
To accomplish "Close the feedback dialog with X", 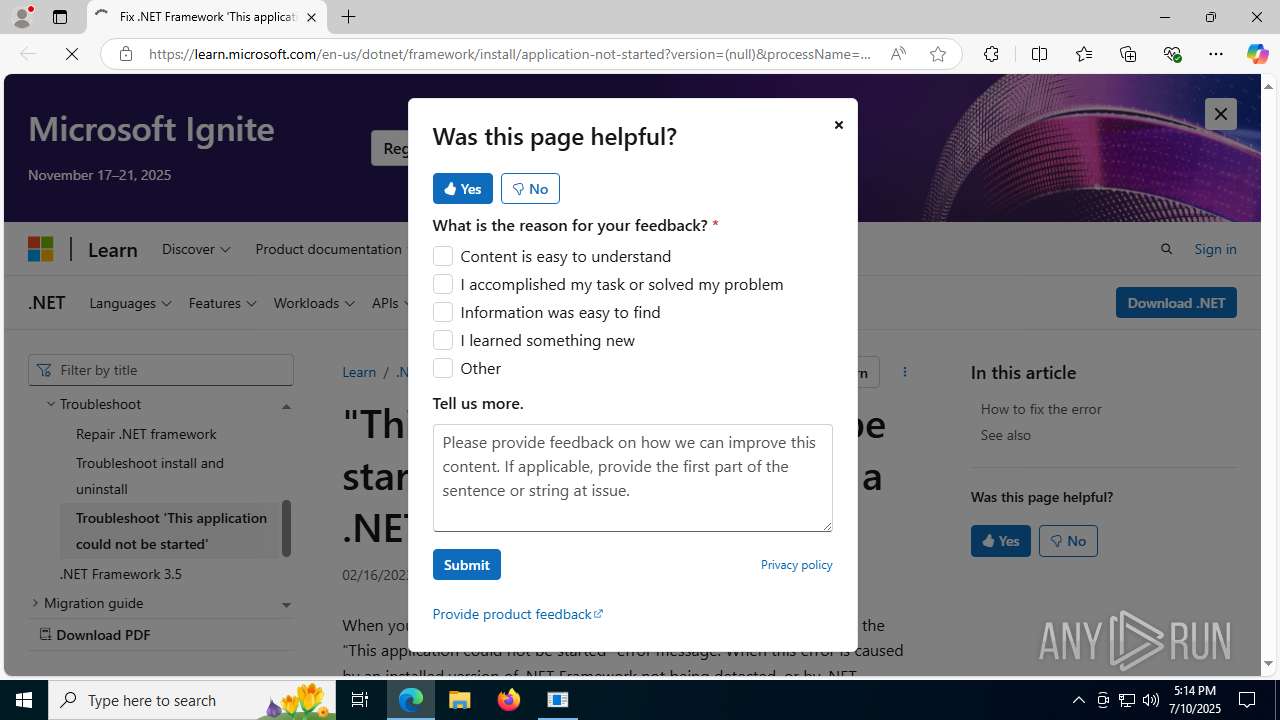I will pos(838,125).
